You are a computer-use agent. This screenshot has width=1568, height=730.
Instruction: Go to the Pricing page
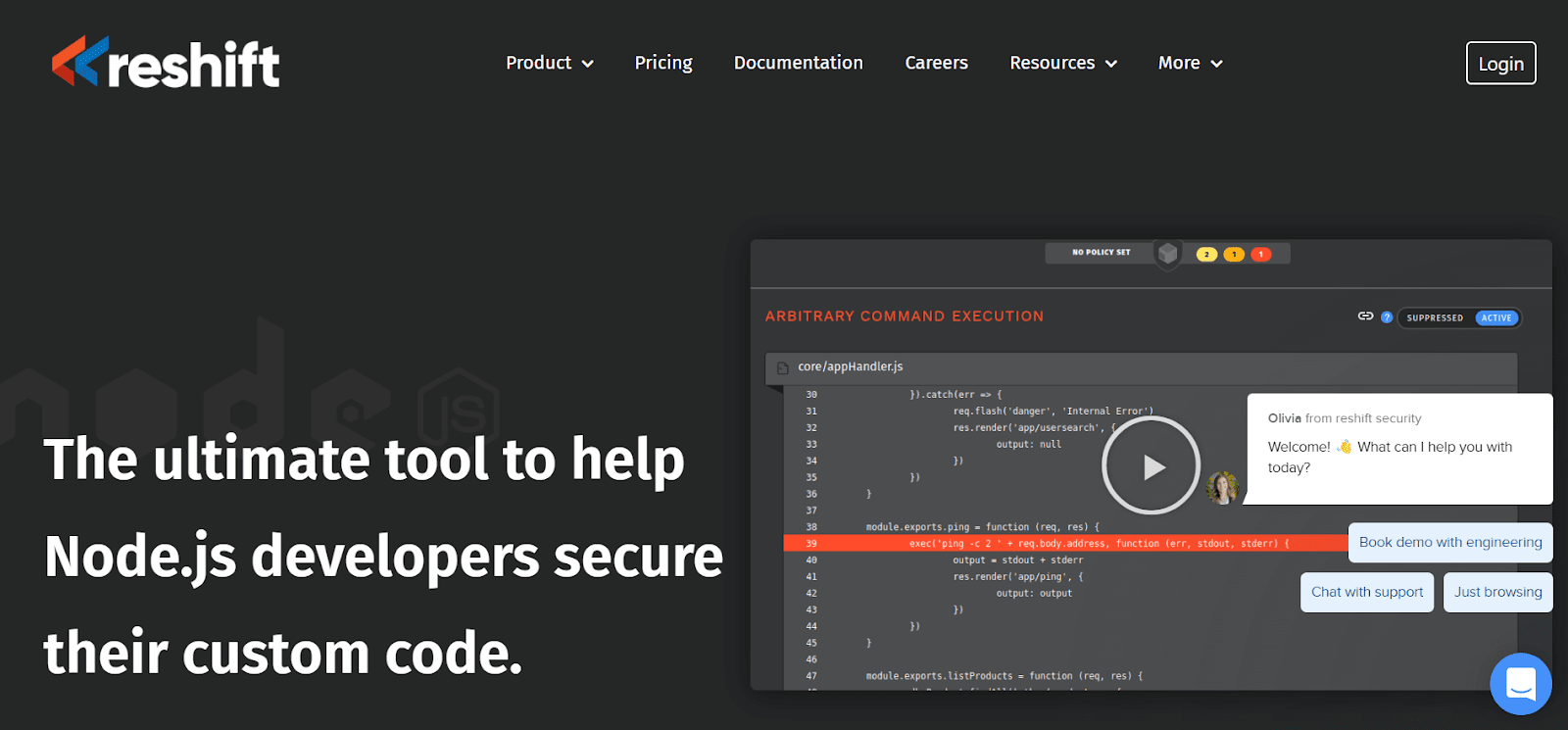tap(663, 63)
